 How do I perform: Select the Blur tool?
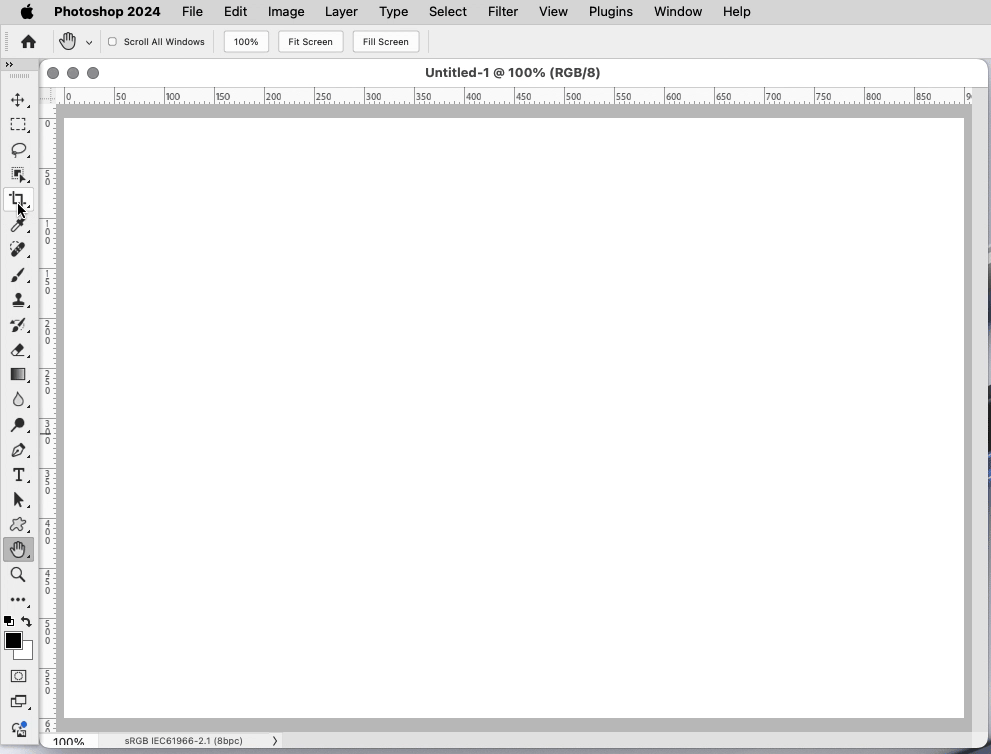(18, 399)
